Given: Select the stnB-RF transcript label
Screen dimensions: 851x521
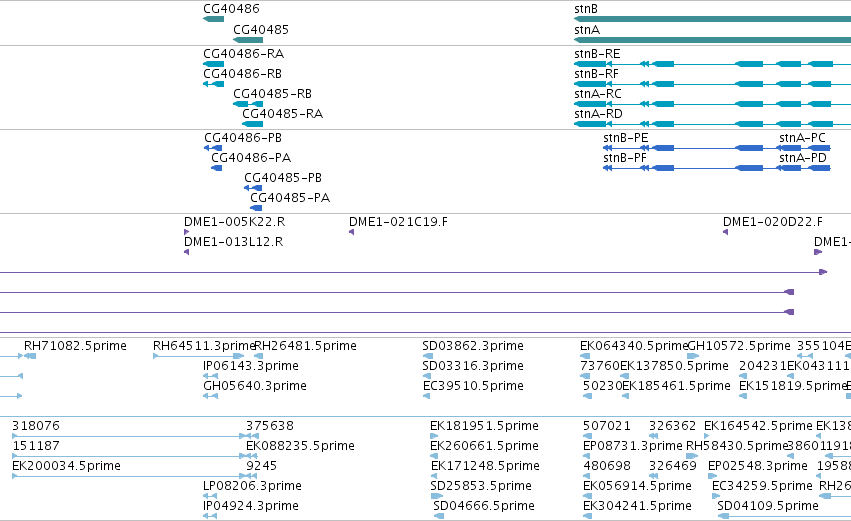Looking at the screenshot, I should click(x=596, y=74).
